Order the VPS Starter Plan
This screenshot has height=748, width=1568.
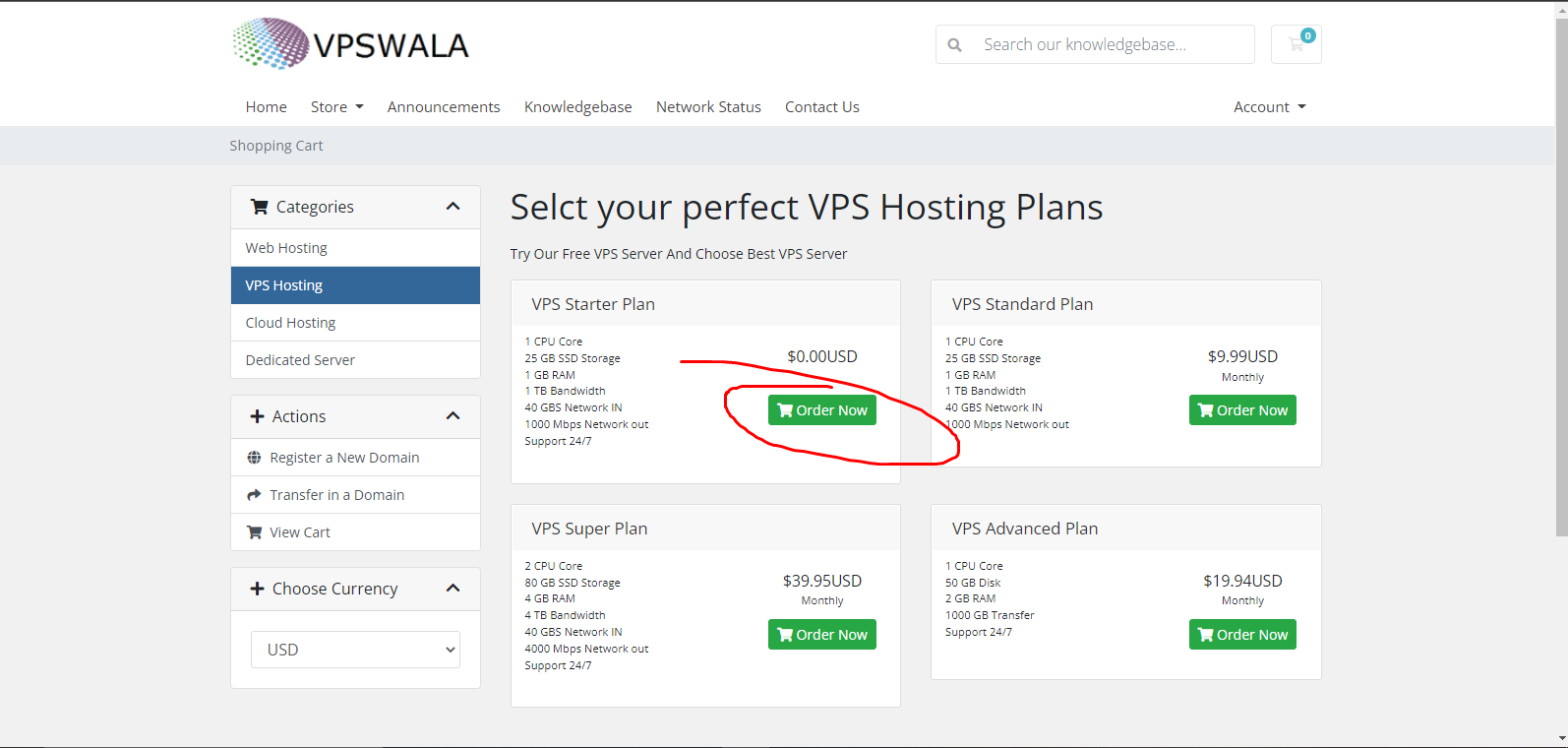tap(822, 410)
